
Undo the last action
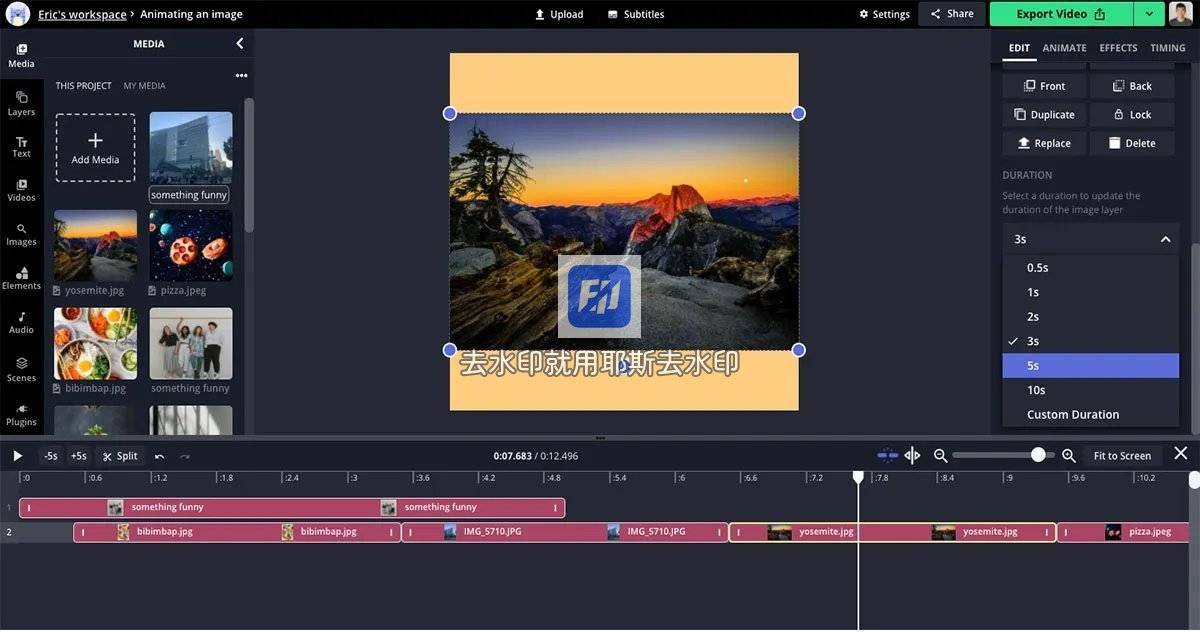pyautogui.click(x=159, y=456)
